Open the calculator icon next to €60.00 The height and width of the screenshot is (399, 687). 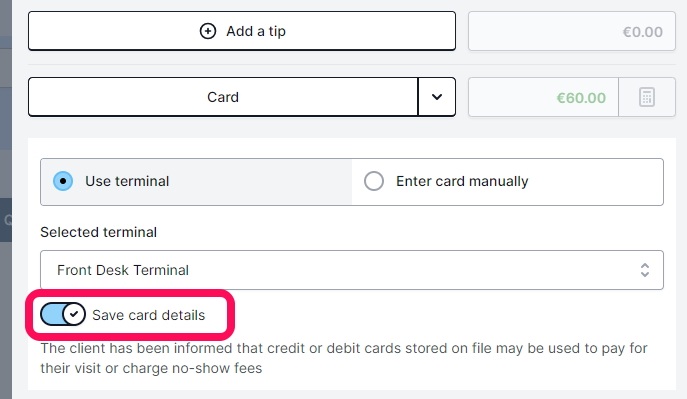(x=647, y=97)
